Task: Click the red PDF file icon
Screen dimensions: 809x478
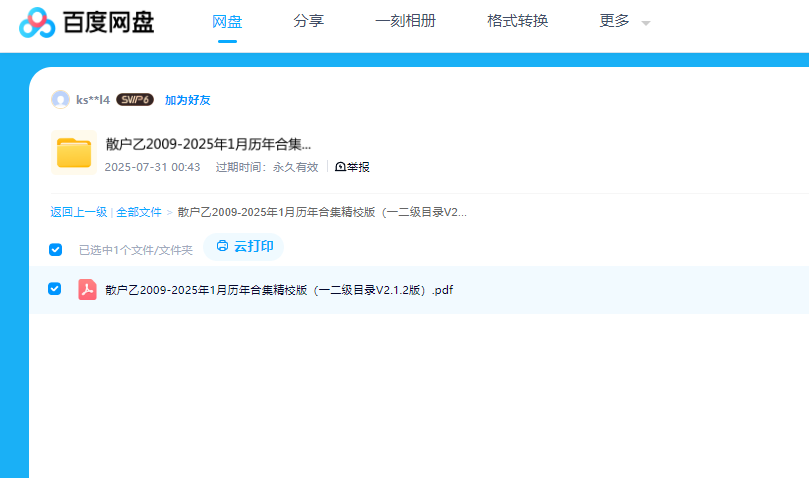Action: (87, 290)
